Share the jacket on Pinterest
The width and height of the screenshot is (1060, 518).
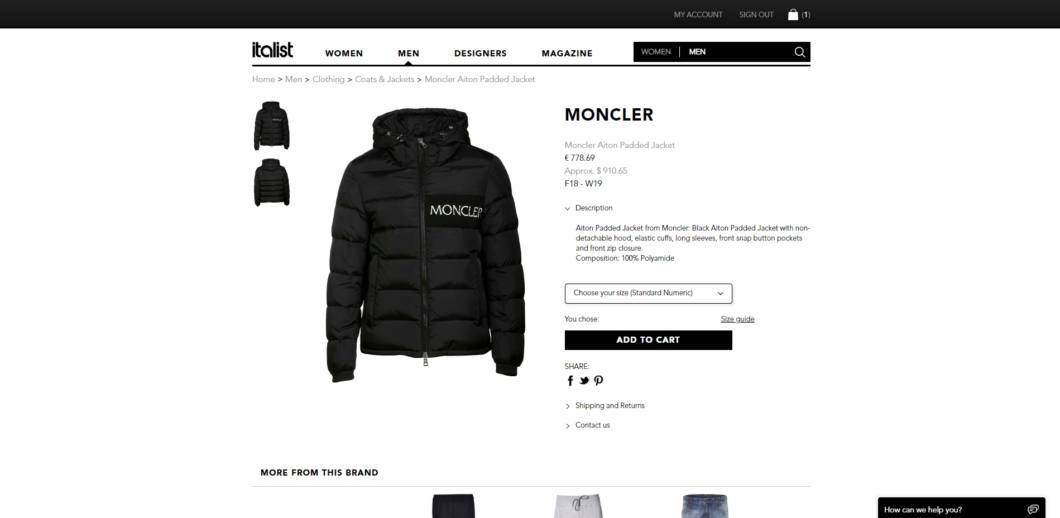598,381
